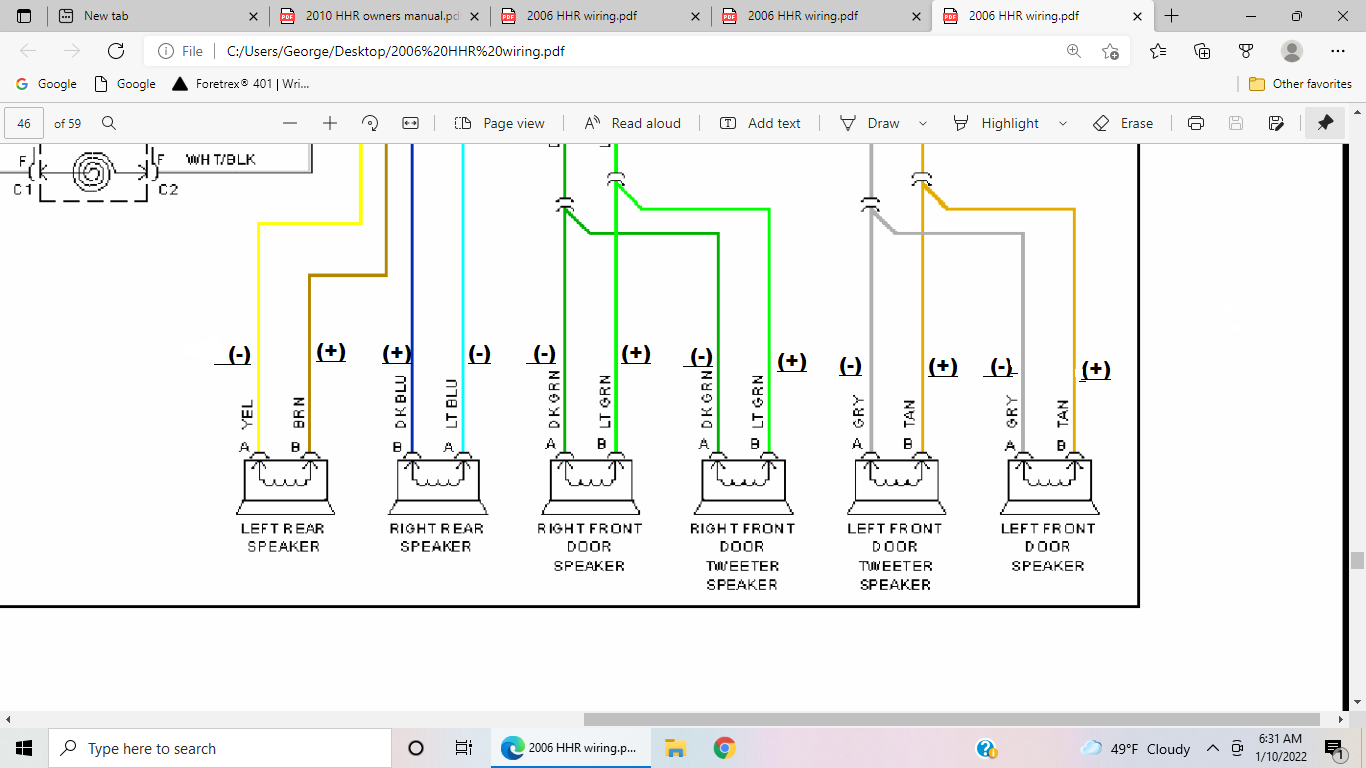Refresh the page with reload icon

click(116, 51)
